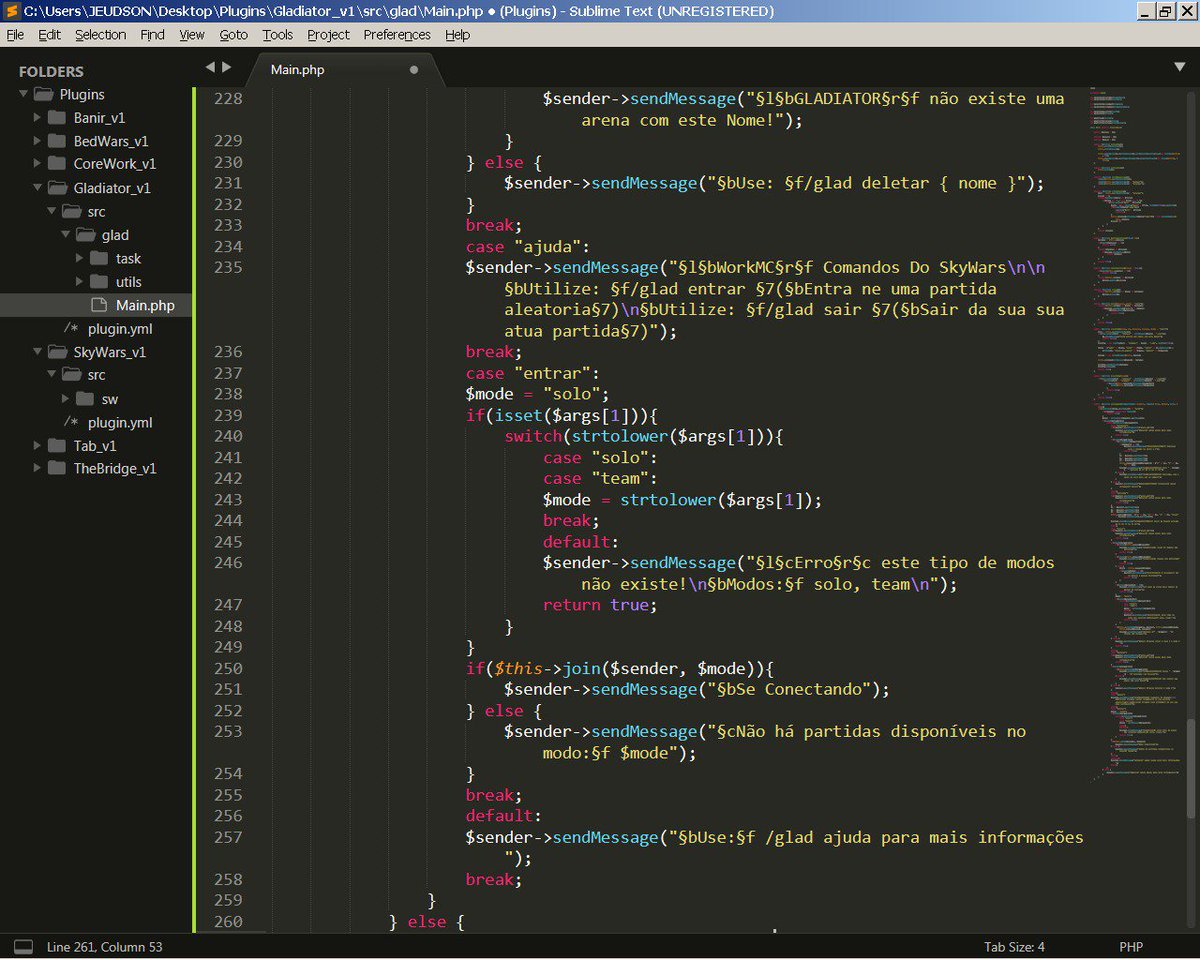The height and width of the screenshot is (960, 1200).
Task: Click the task folder icon
Action: click(99, 258)
